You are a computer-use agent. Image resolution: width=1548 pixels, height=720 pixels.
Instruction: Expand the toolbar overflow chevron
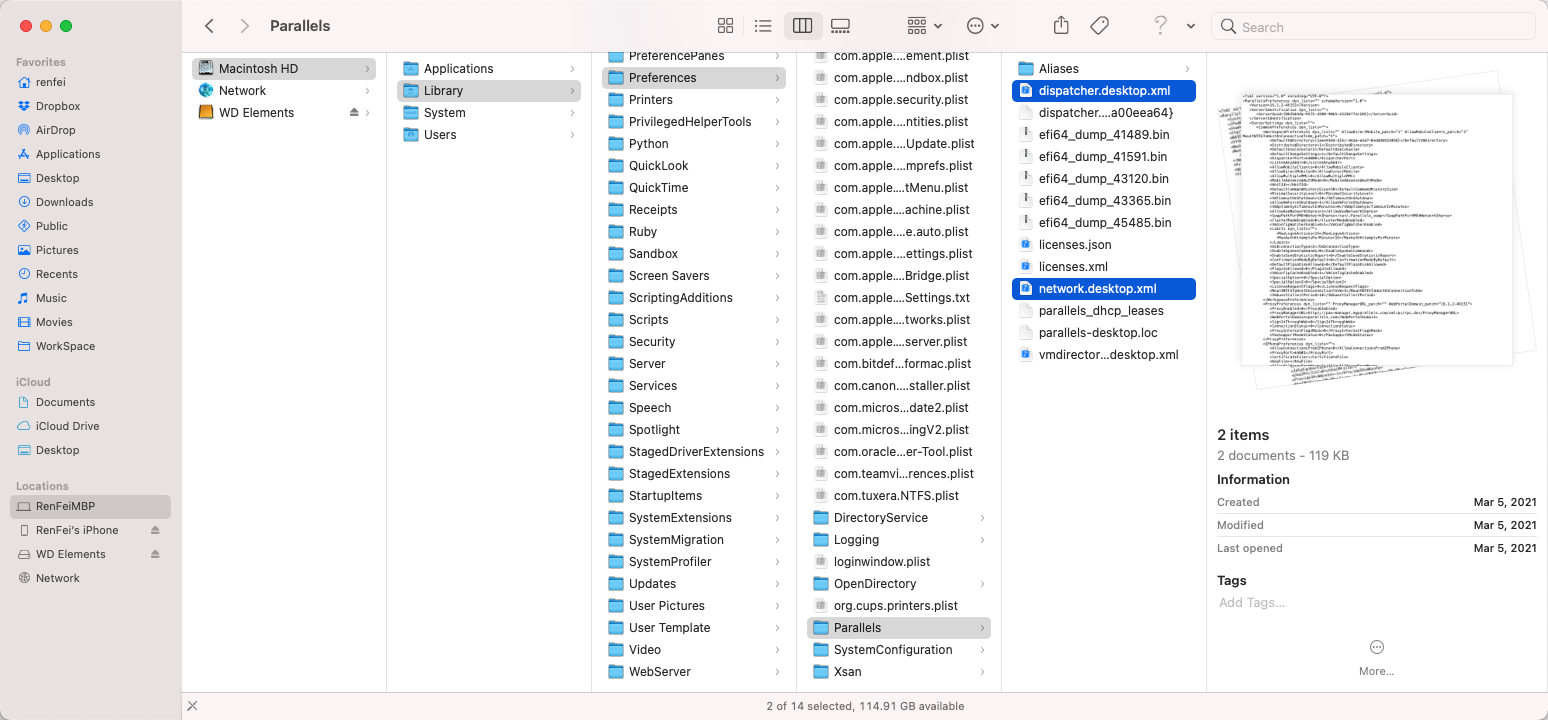[x=1191, y=27]
